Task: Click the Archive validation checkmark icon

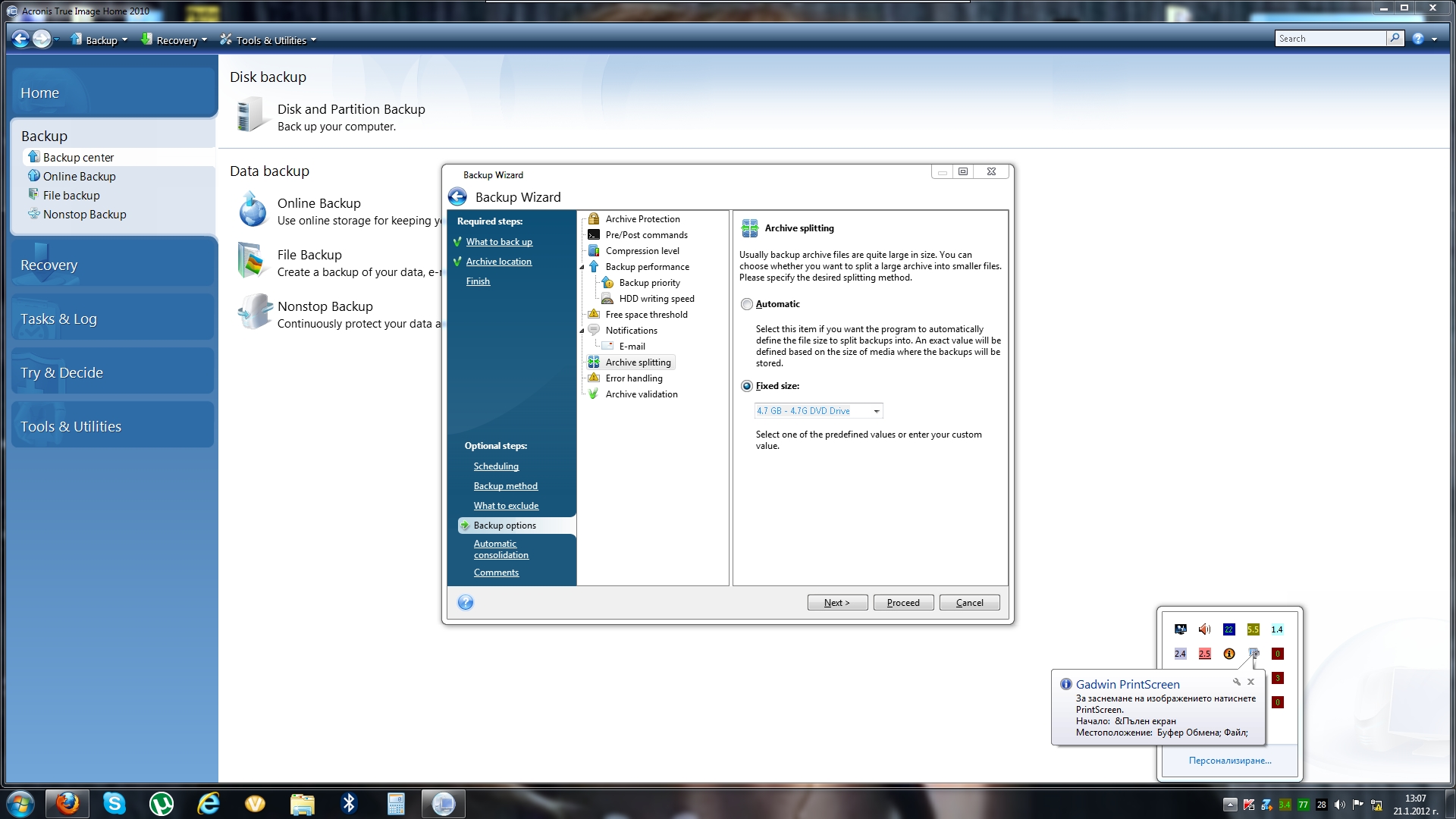Action: (x=594, y=394)
